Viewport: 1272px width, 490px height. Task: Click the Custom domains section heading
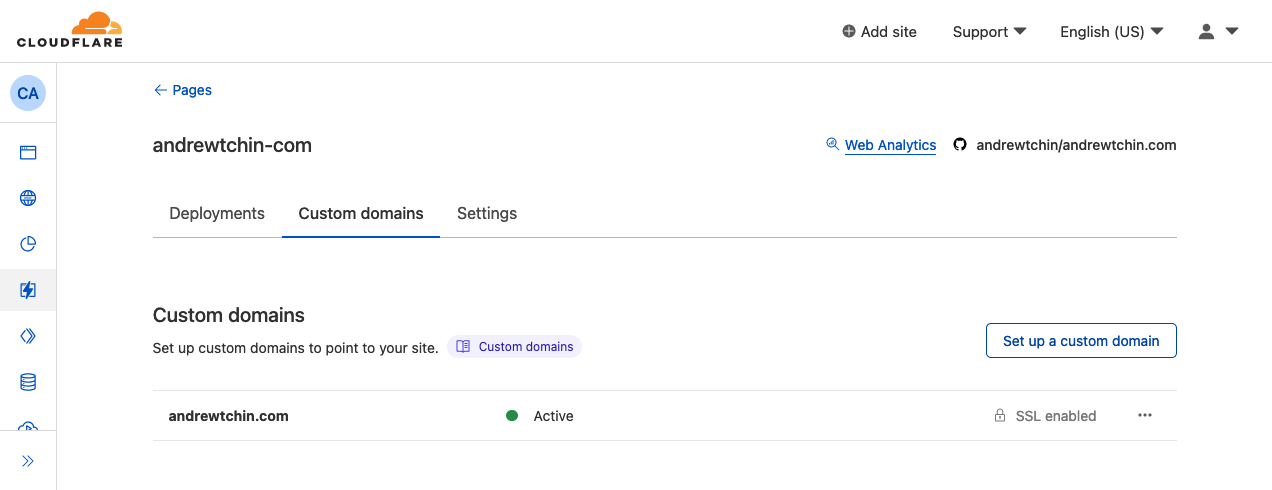pos(229,315)
